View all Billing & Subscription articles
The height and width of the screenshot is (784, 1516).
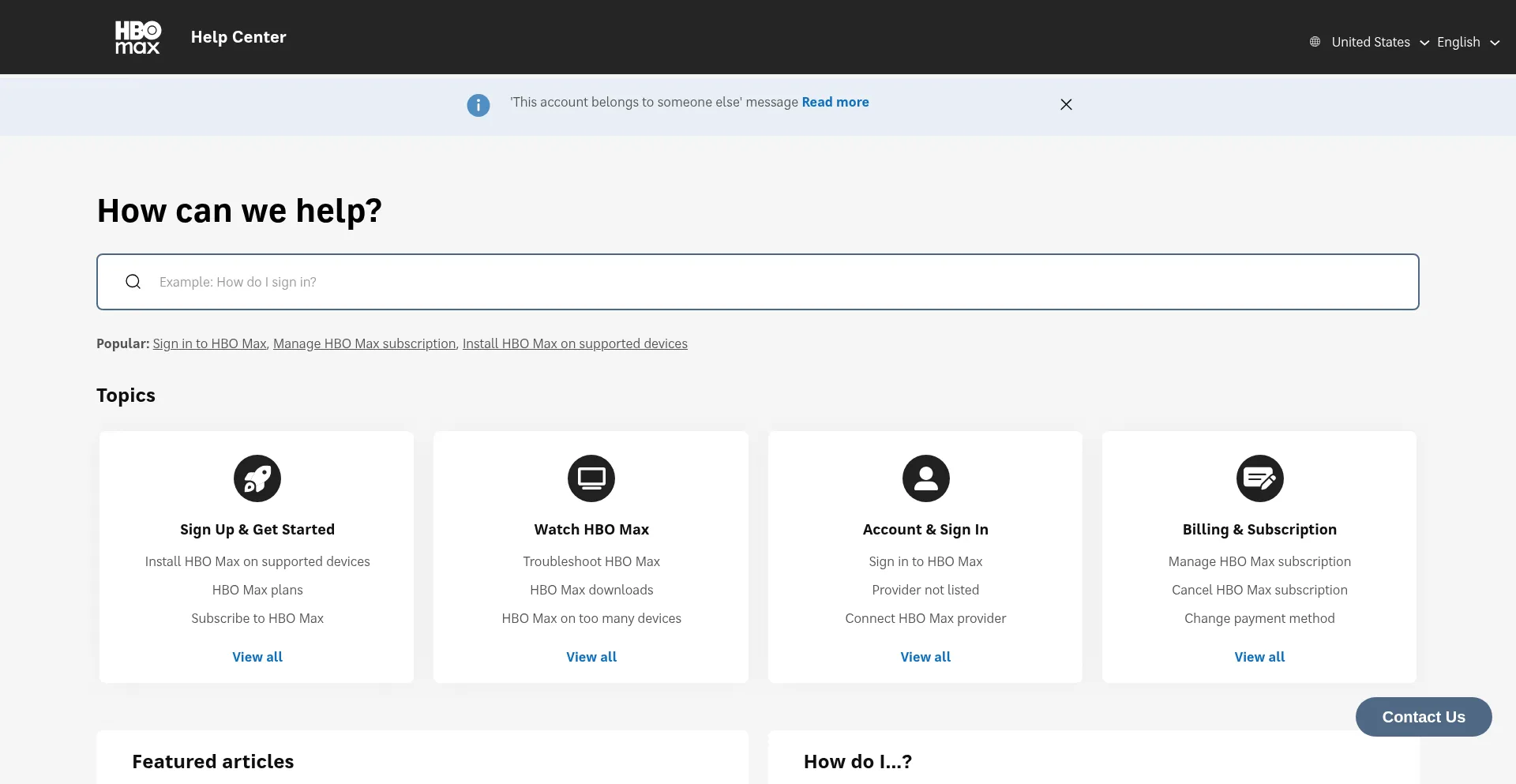tap(1259, 657)
